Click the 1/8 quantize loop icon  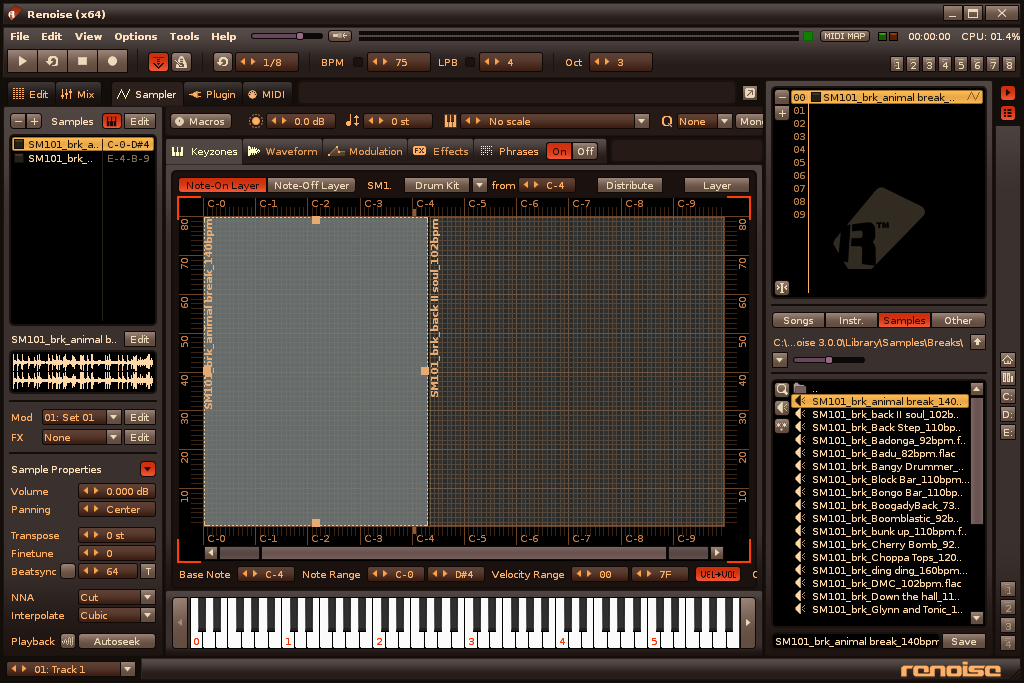[x=223, y=62]
